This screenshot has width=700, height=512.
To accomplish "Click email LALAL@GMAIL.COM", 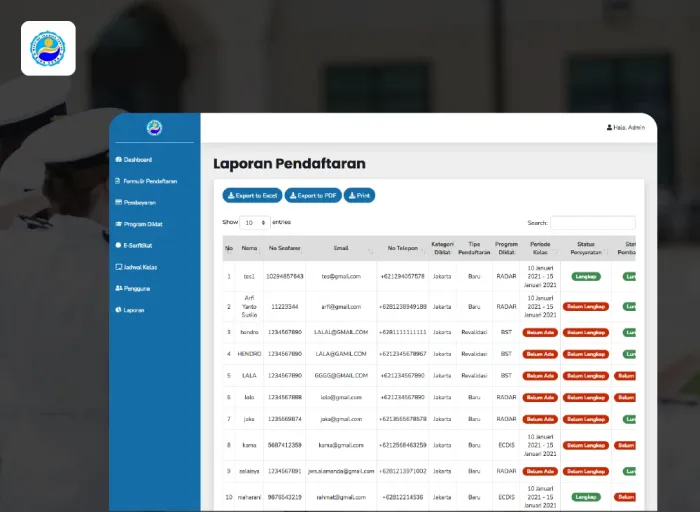I will coord(341,332).
